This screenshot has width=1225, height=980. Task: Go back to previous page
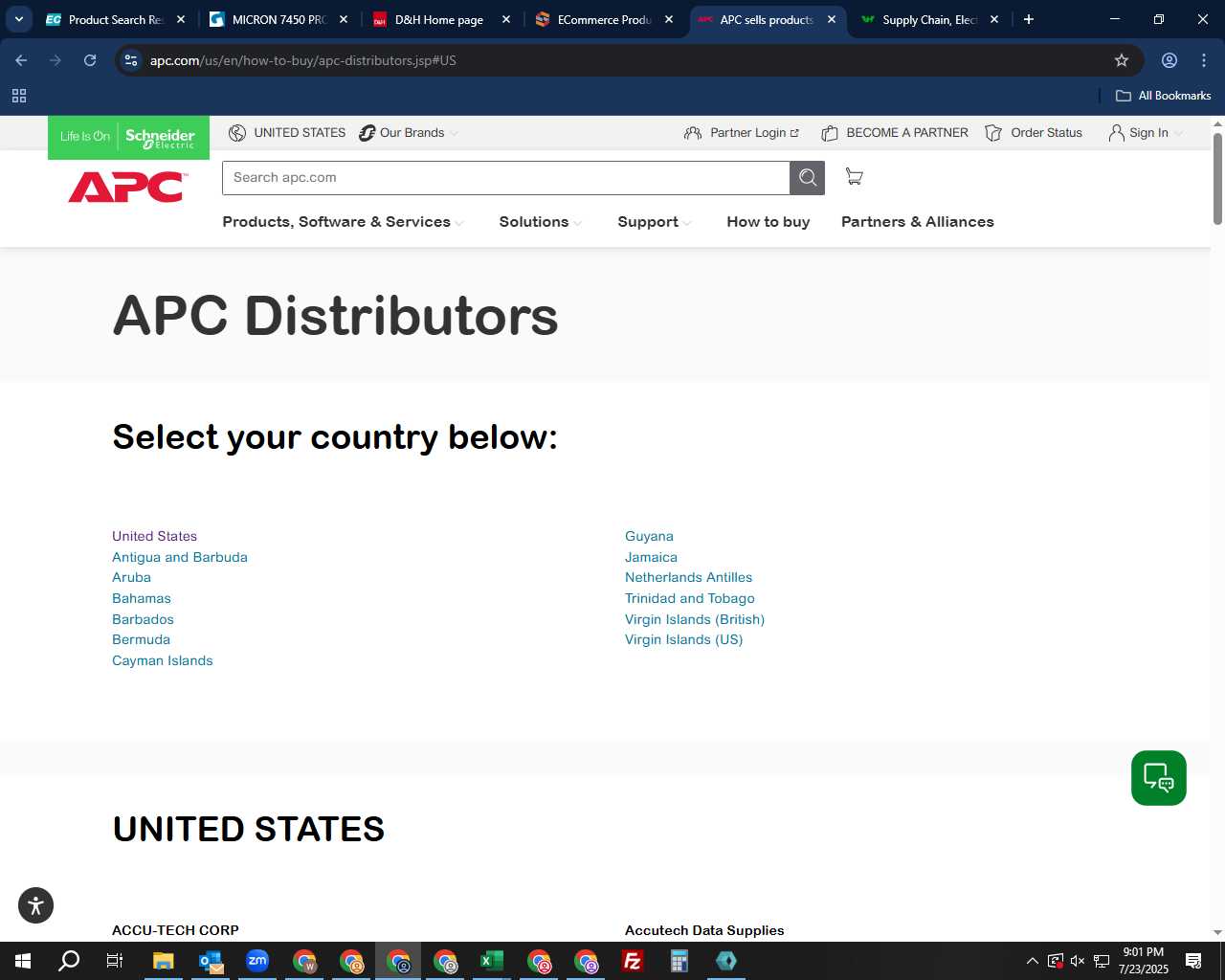pos(21,60)
